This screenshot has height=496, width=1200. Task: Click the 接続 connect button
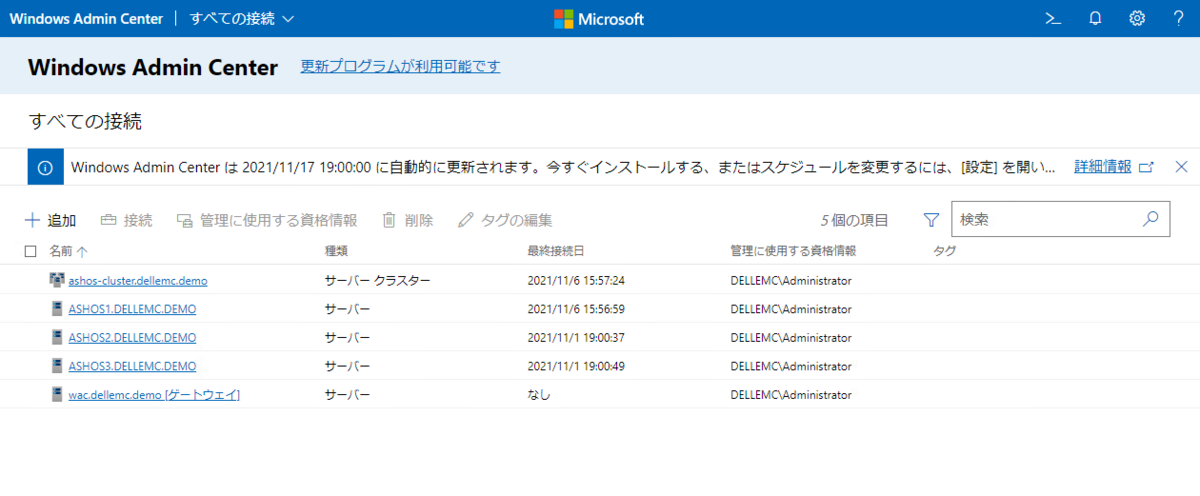coord(126,220)
